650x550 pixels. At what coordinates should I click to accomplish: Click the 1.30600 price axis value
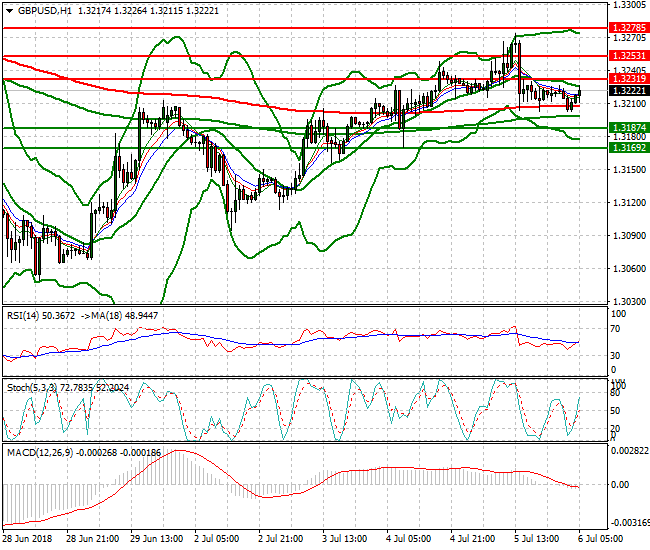pyautogui.click(x=629, y=269)
